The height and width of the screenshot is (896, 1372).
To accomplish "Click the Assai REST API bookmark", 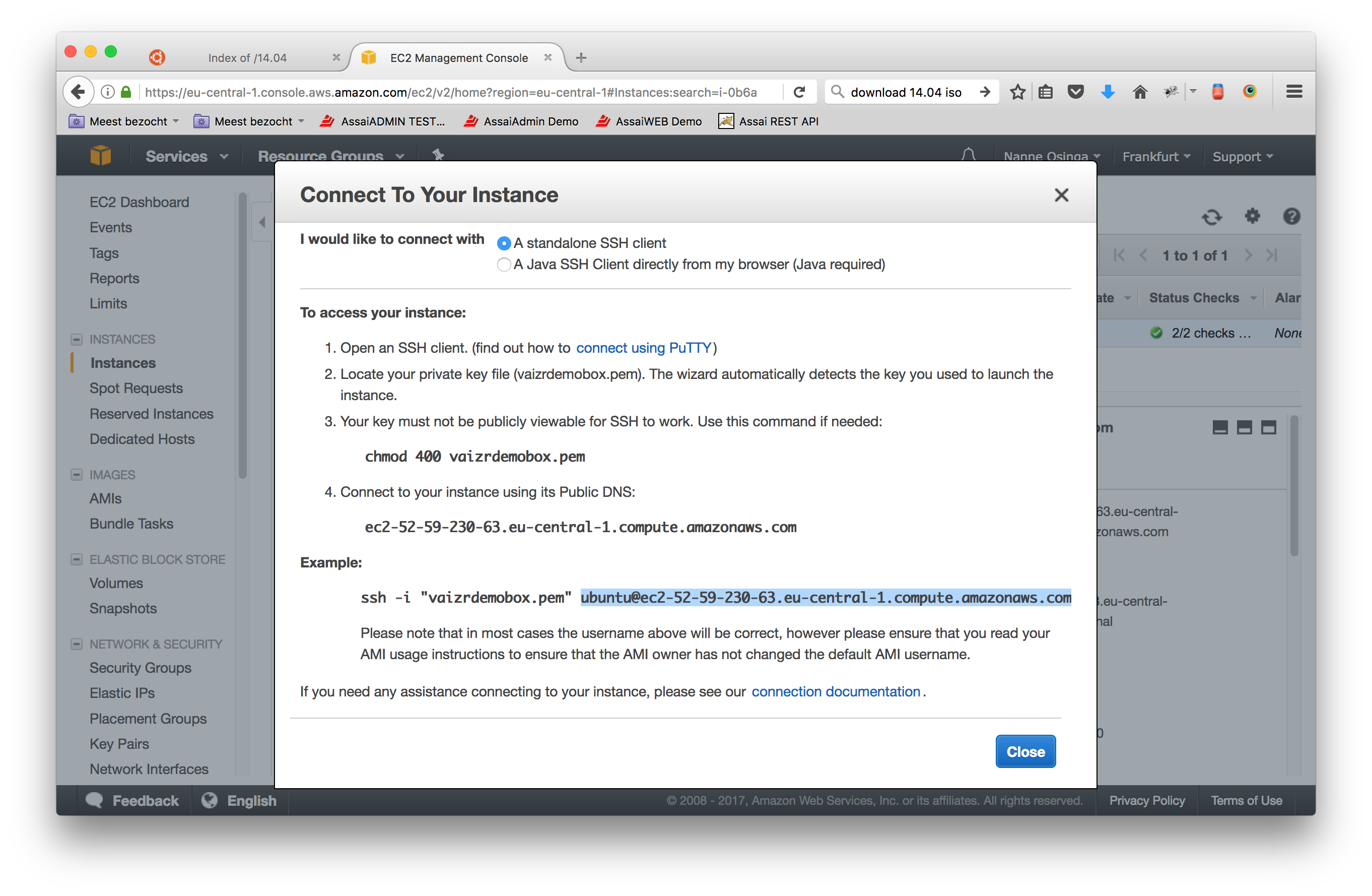I will pos(769,121).
